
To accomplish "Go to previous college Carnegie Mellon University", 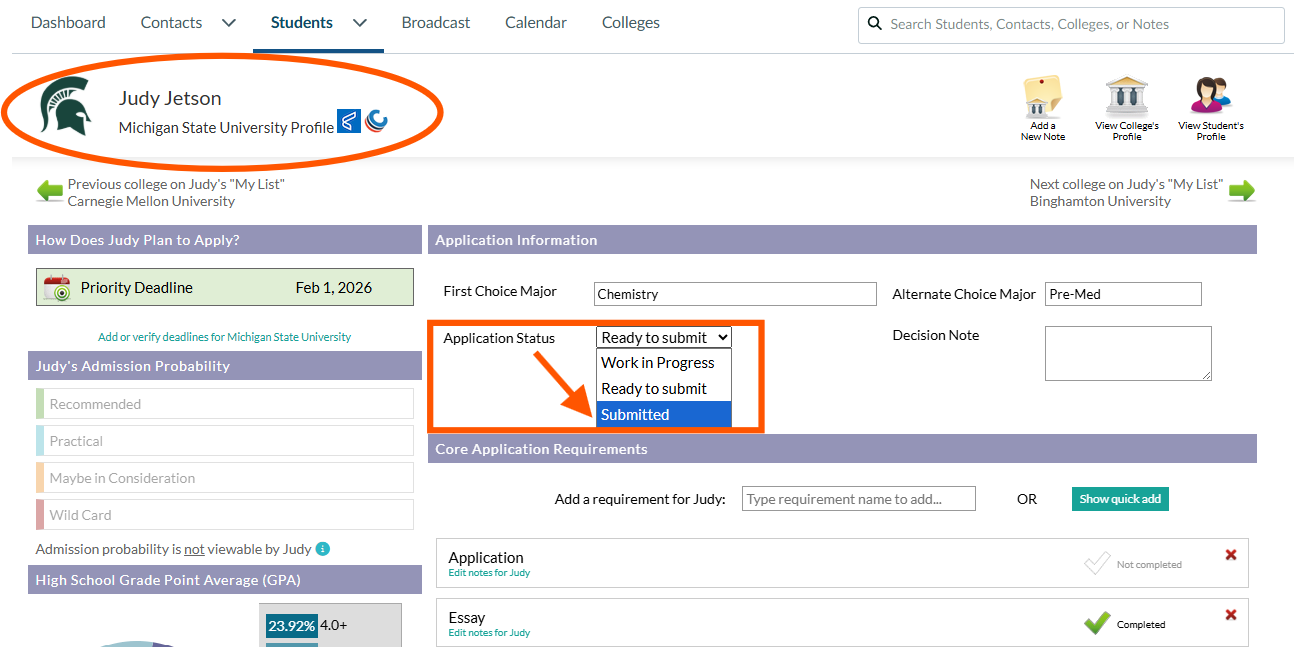I will (x=151, y=201).
